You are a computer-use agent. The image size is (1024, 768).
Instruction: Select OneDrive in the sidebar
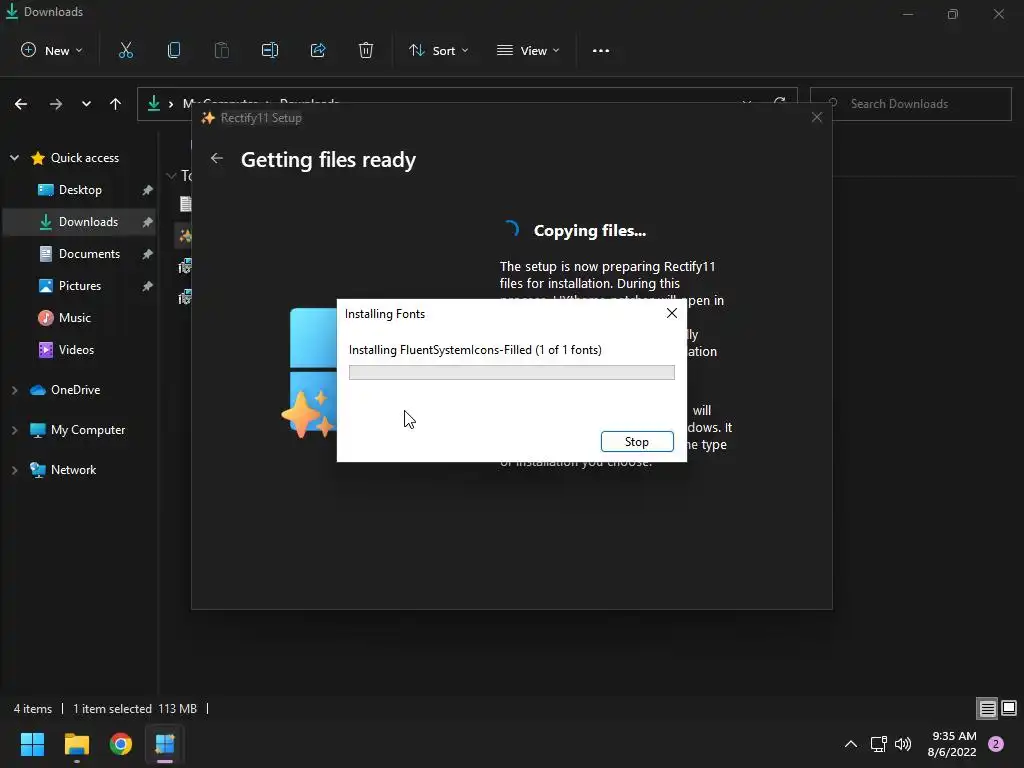[x=75, y=390]
